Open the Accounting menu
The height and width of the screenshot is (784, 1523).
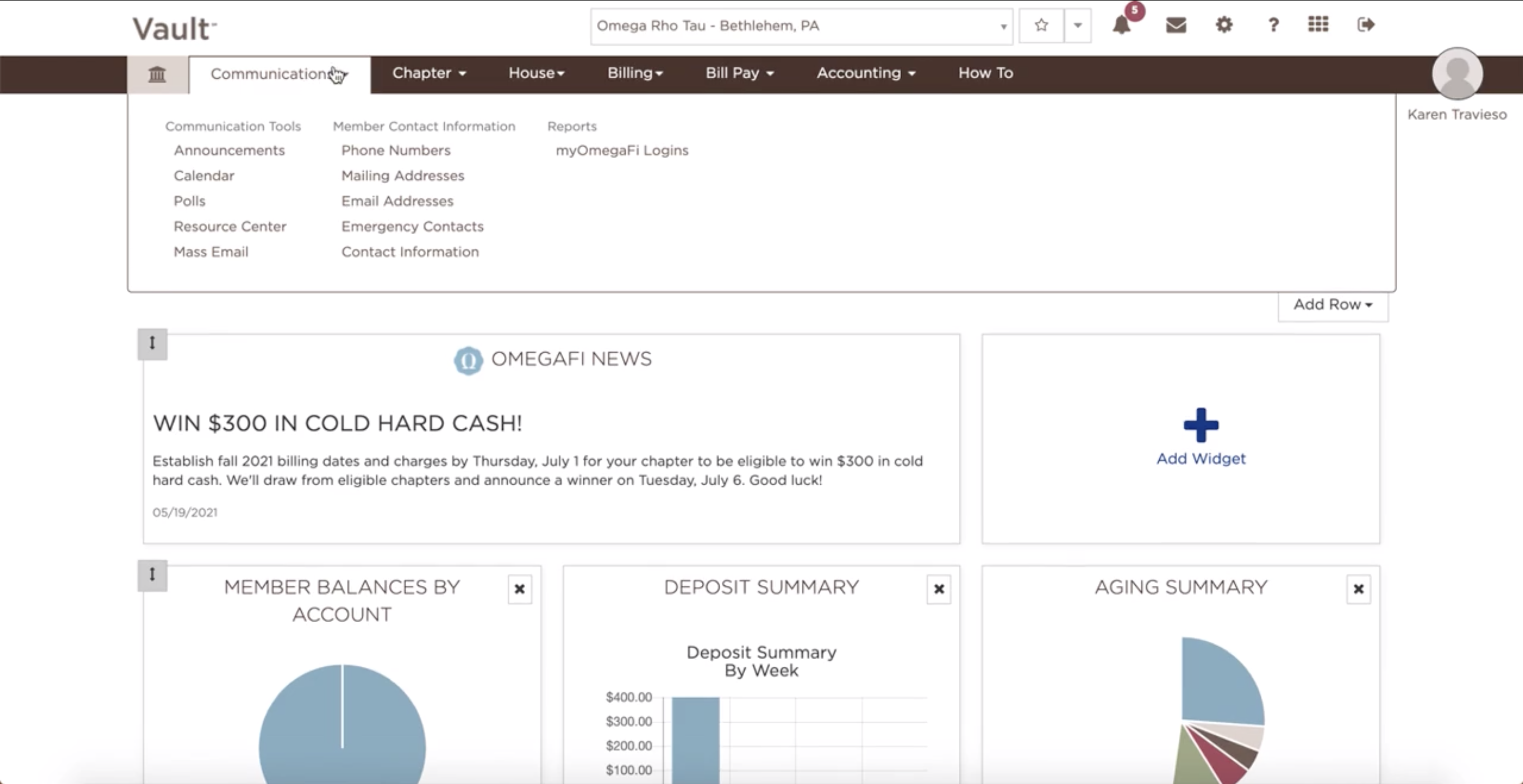[866, 73]
